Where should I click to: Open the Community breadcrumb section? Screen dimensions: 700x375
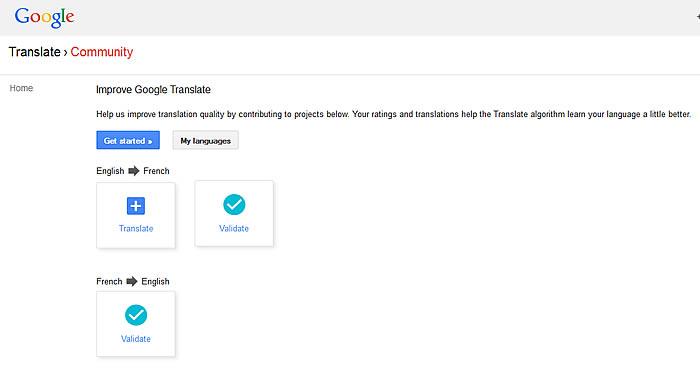pos(102,52)
